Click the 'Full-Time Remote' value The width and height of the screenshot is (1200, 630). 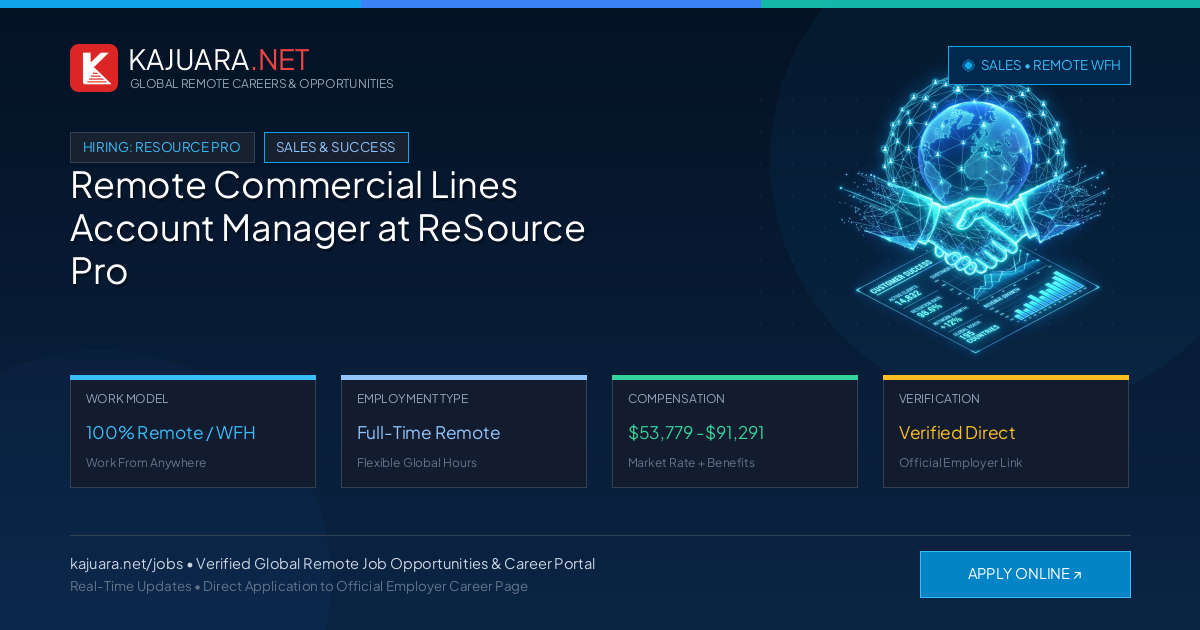[428, 433]
